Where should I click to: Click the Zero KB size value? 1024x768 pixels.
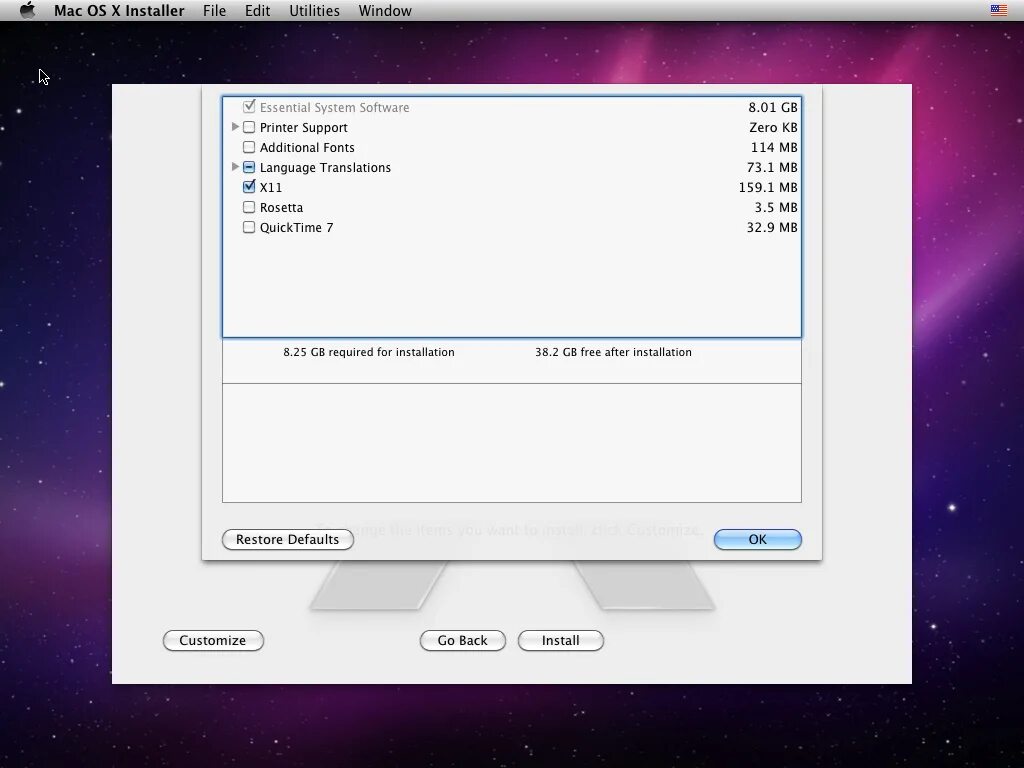click(773, 127)
